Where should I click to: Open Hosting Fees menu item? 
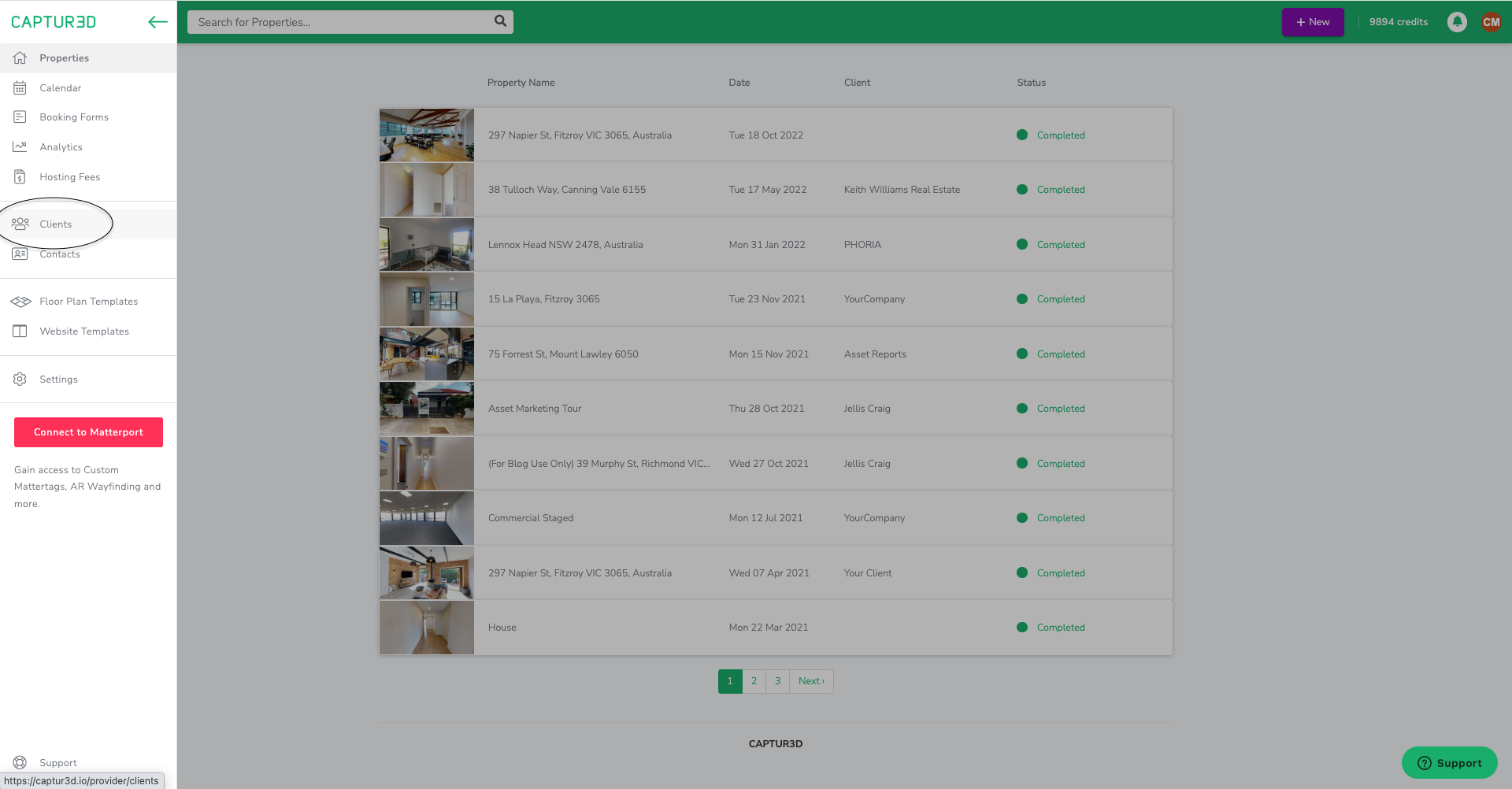[x=88, y=176]
